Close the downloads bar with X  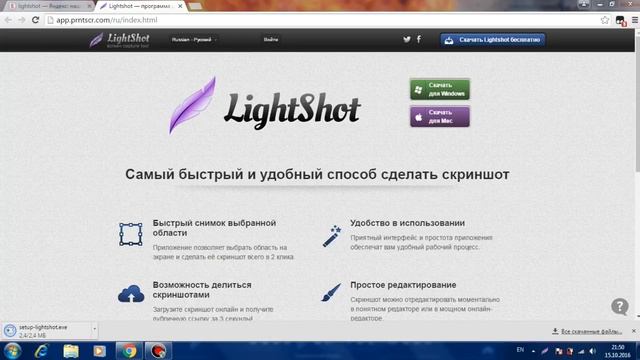pyautogui.click(x=633, y=331)
